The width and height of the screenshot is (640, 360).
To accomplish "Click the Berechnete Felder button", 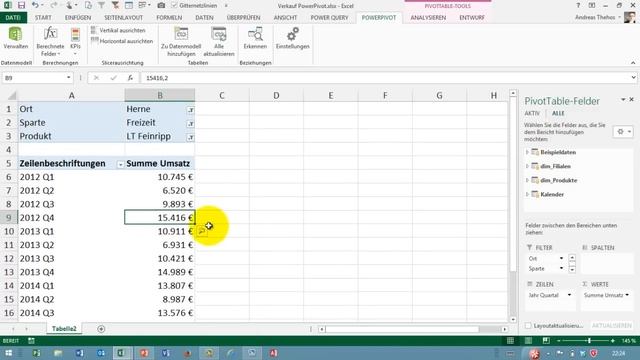I will coord(50,42).
